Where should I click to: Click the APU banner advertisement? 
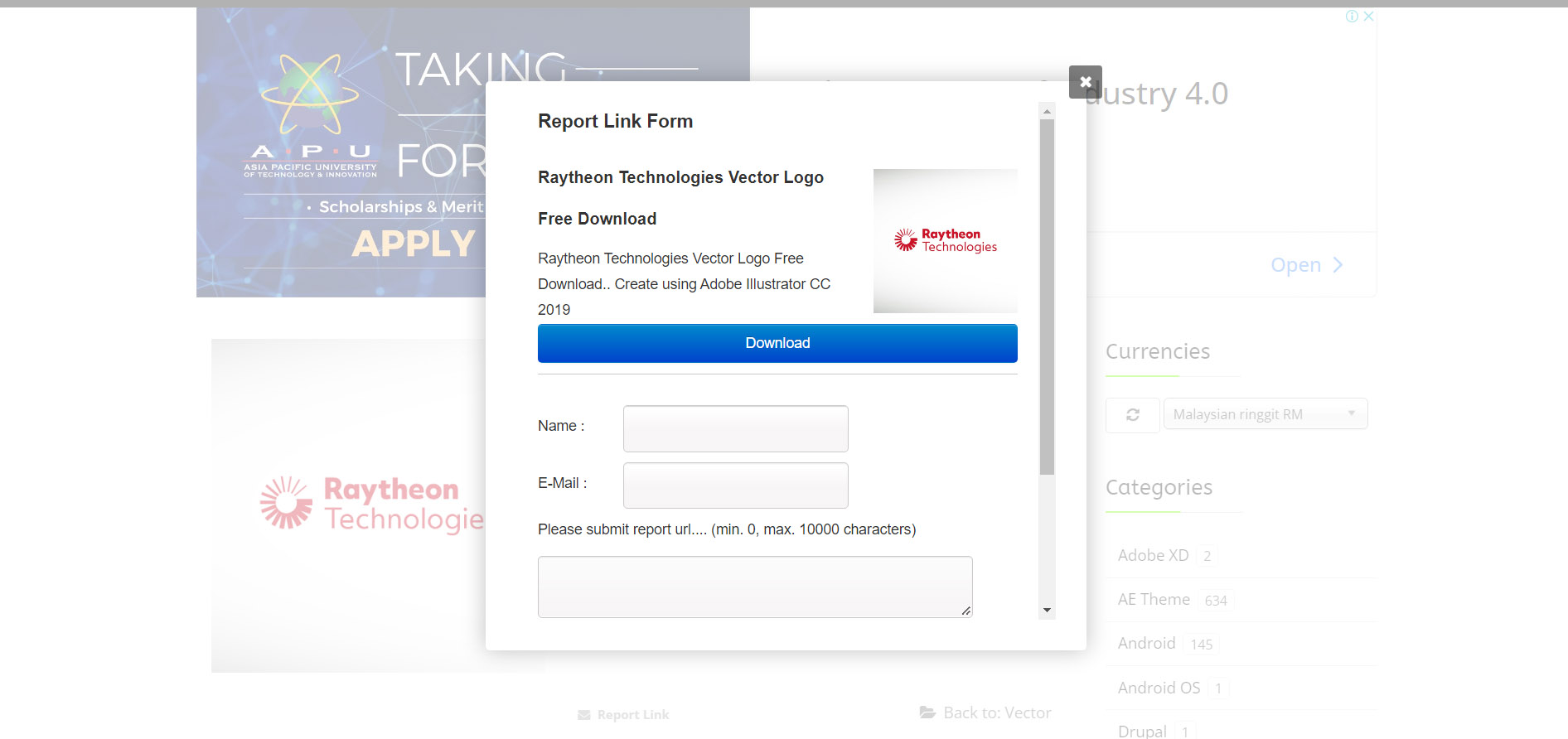(341, 152)
